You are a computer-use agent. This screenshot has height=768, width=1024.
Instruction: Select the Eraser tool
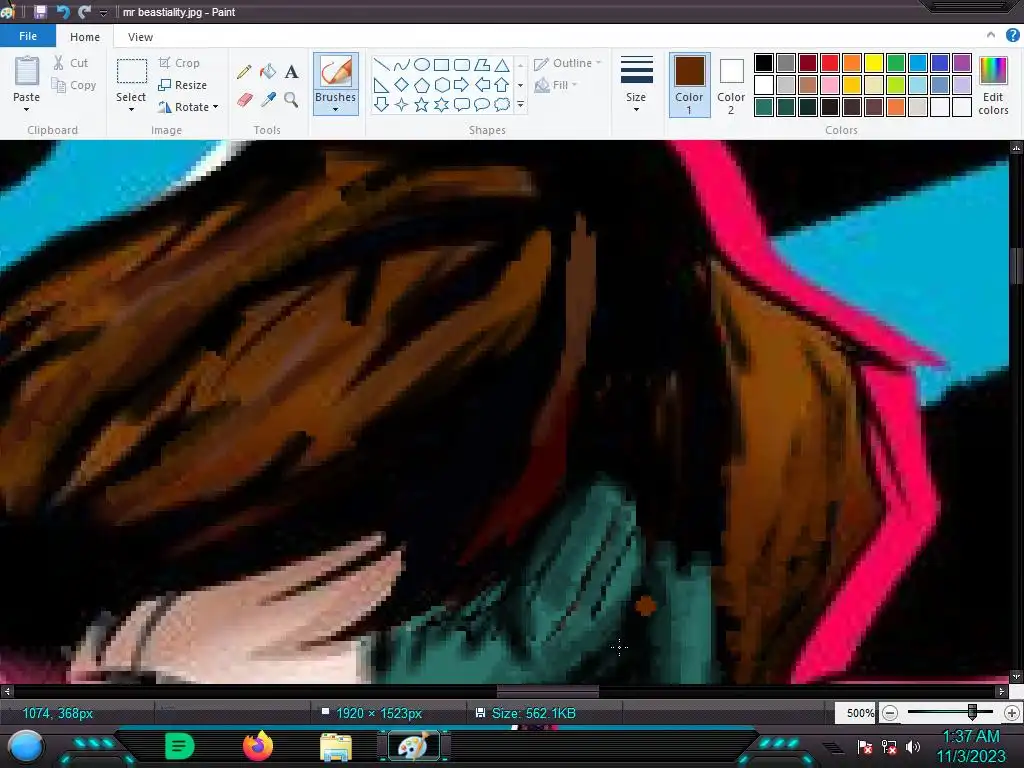tap(244, 99)
